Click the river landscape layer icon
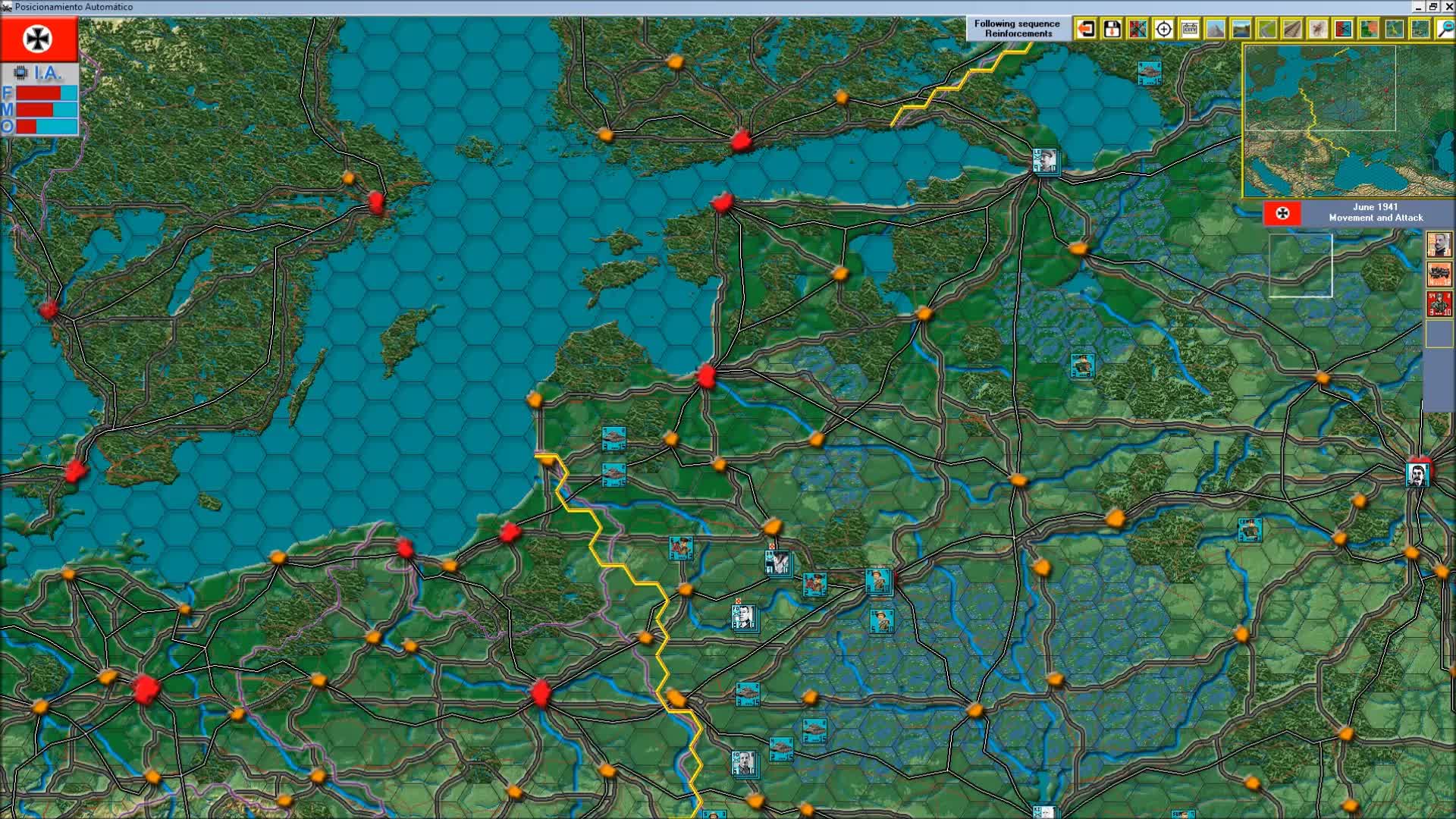The image size is (1456, 819). [x=1241, y=30]
